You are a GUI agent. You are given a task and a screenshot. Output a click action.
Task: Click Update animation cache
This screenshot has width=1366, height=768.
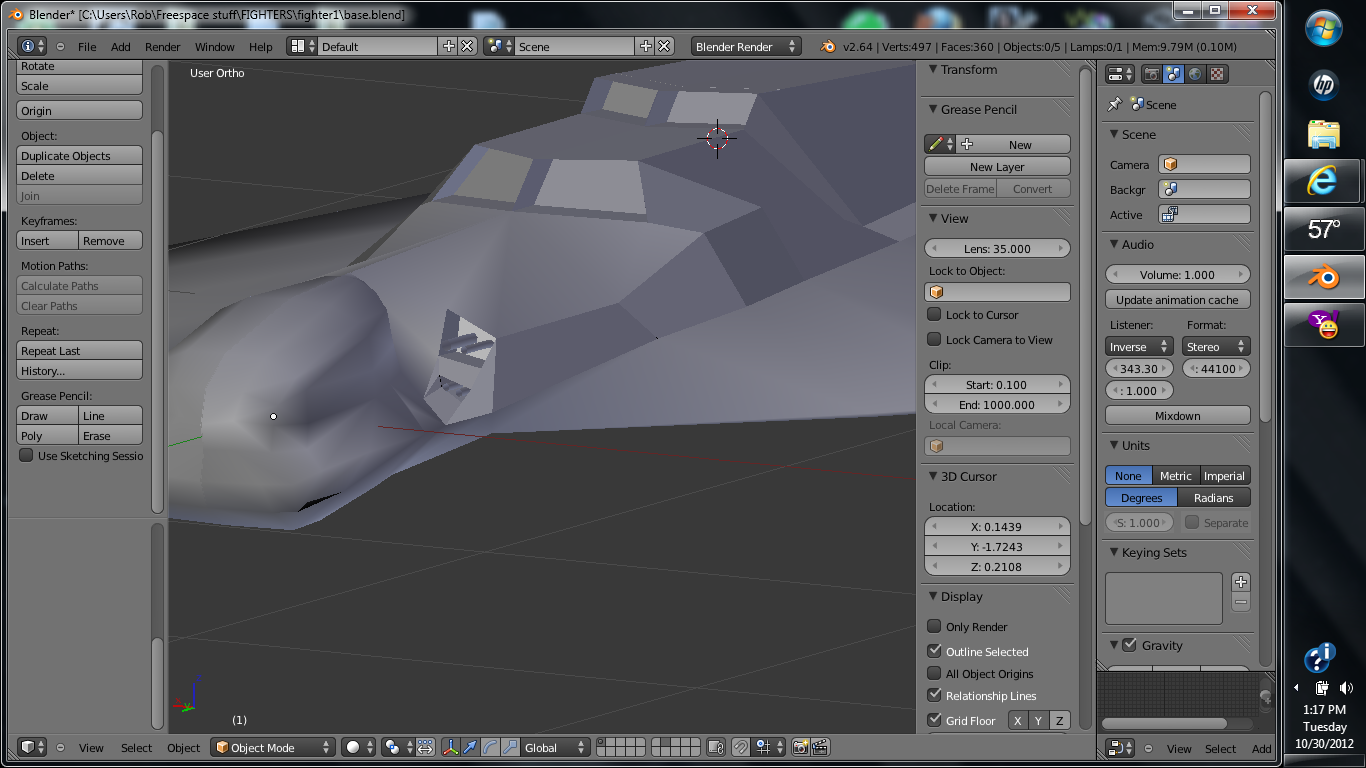point(1177,299)
